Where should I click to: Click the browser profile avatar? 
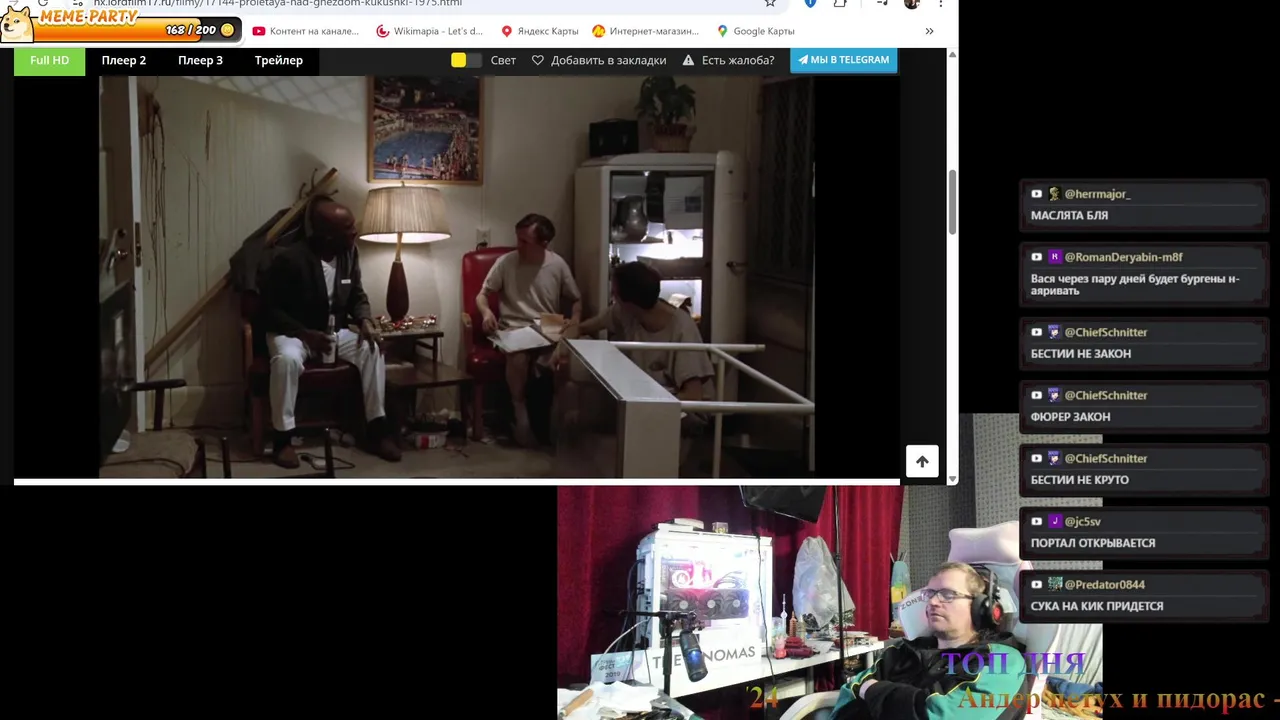[911, 4]
